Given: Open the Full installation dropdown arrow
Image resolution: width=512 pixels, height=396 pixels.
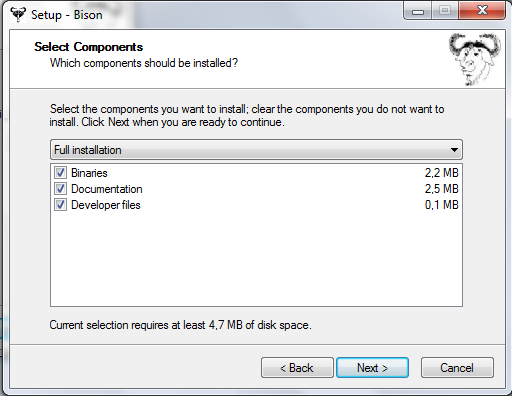Looking at the screenshot, I should [454, 150].
